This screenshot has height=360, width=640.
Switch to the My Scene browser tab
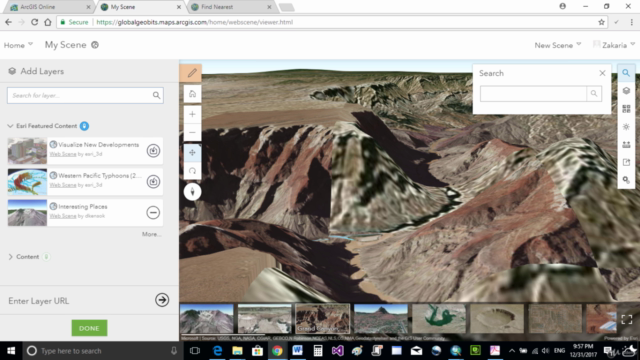click(140, 7)
